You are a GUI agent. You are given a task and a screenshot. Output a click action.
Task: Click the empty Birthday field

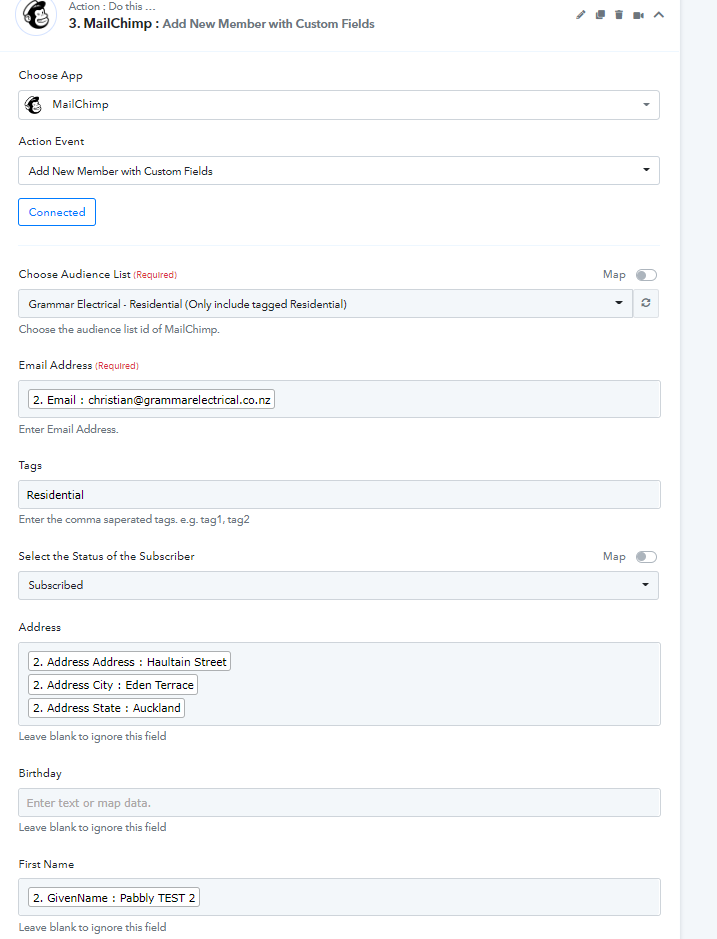pyautogui.click(x=339, y=802)
